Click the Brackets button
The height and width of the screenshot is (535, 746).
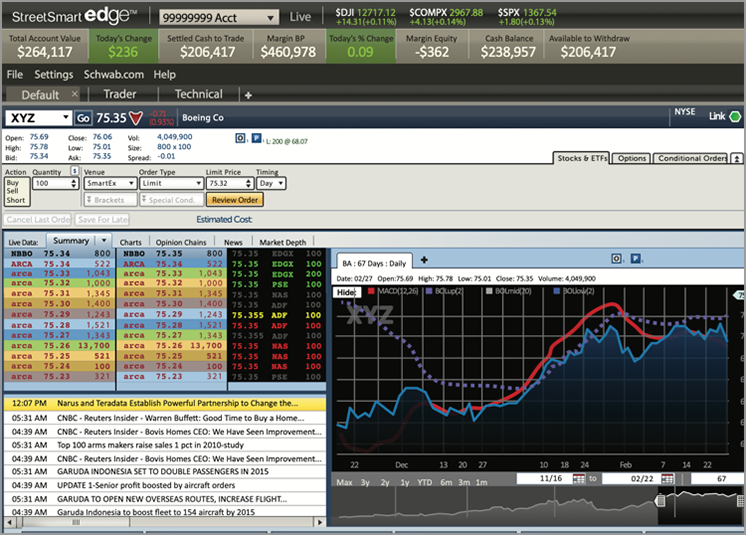111,200
